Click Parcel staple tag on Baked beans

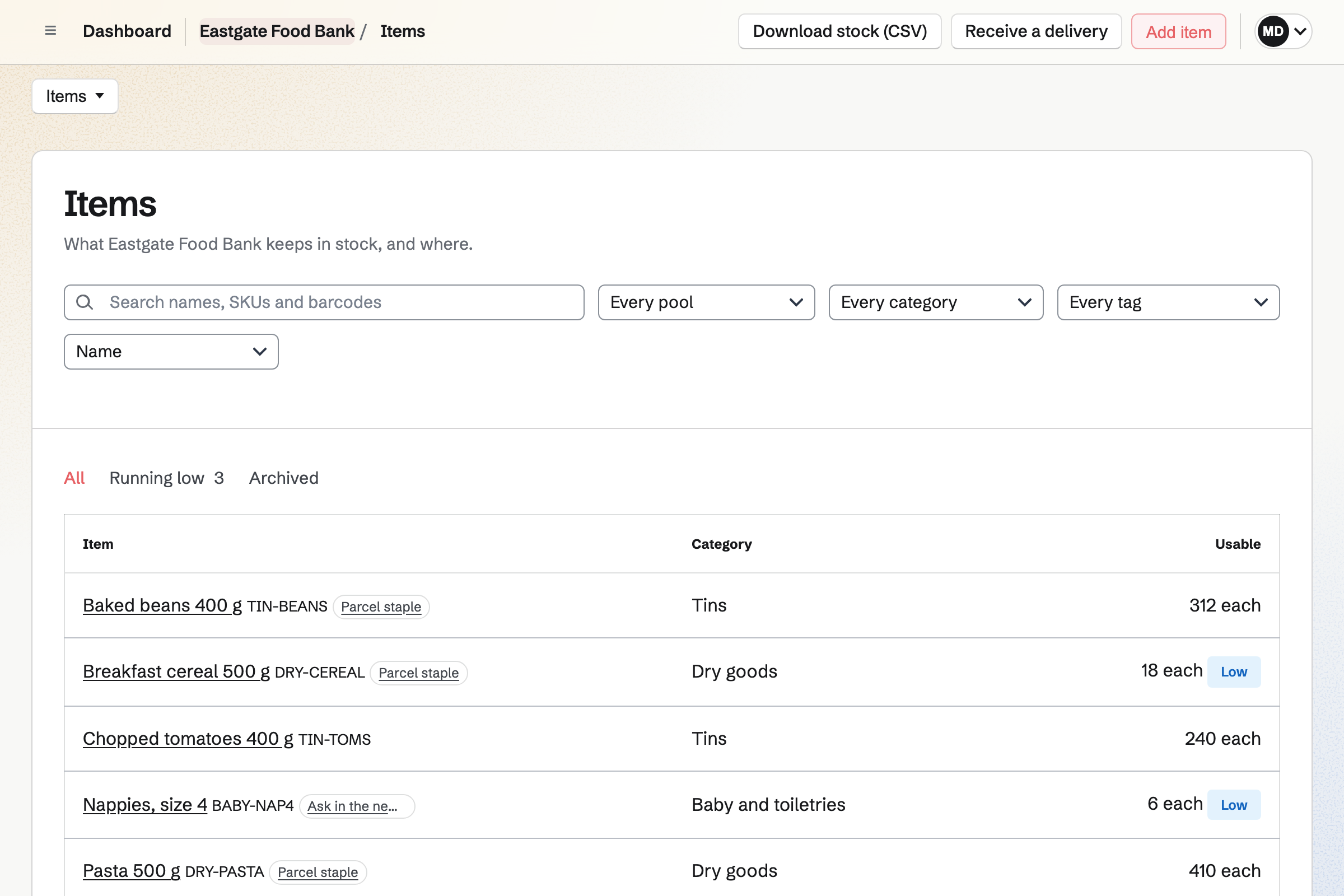click(381, 607)
